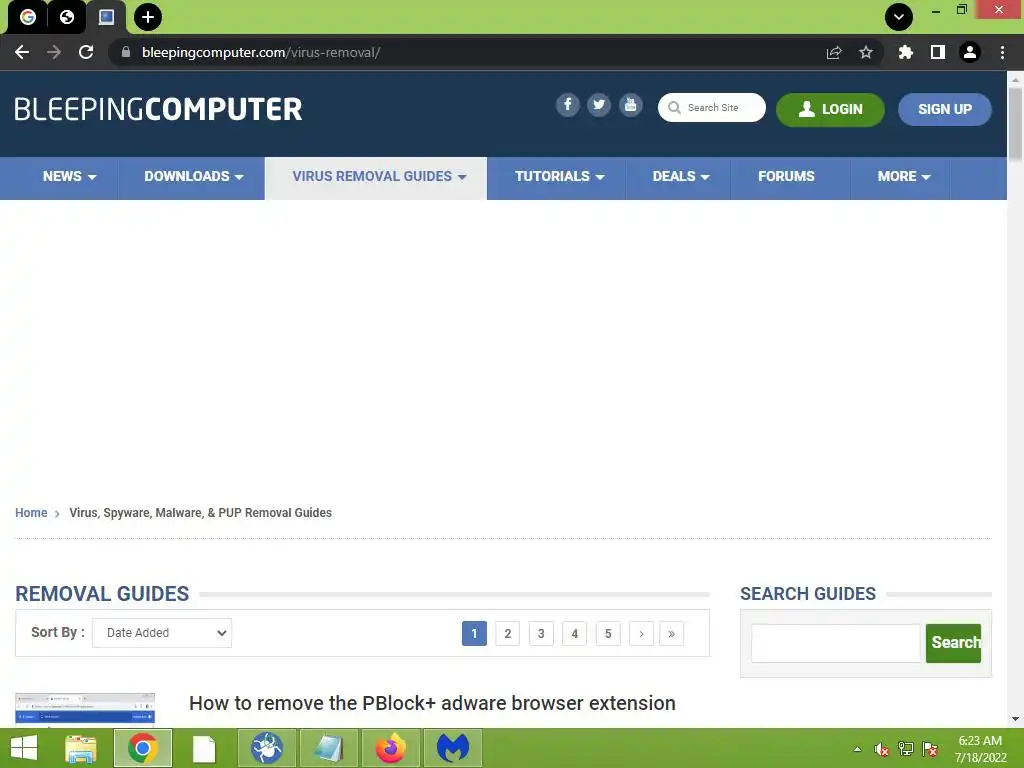Open the Action Center flag icon

click(930, 749)
